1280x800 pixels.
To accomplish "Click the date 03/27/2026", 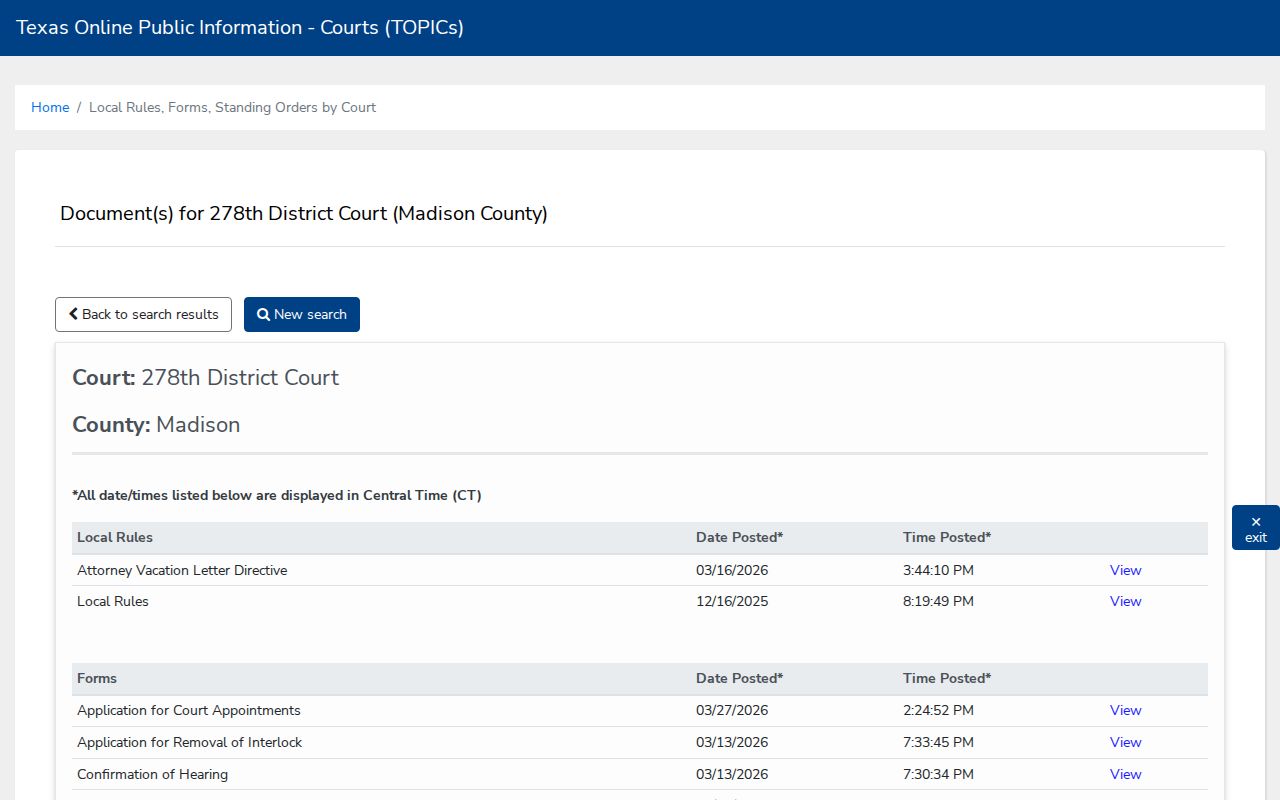I will point(732,710).
